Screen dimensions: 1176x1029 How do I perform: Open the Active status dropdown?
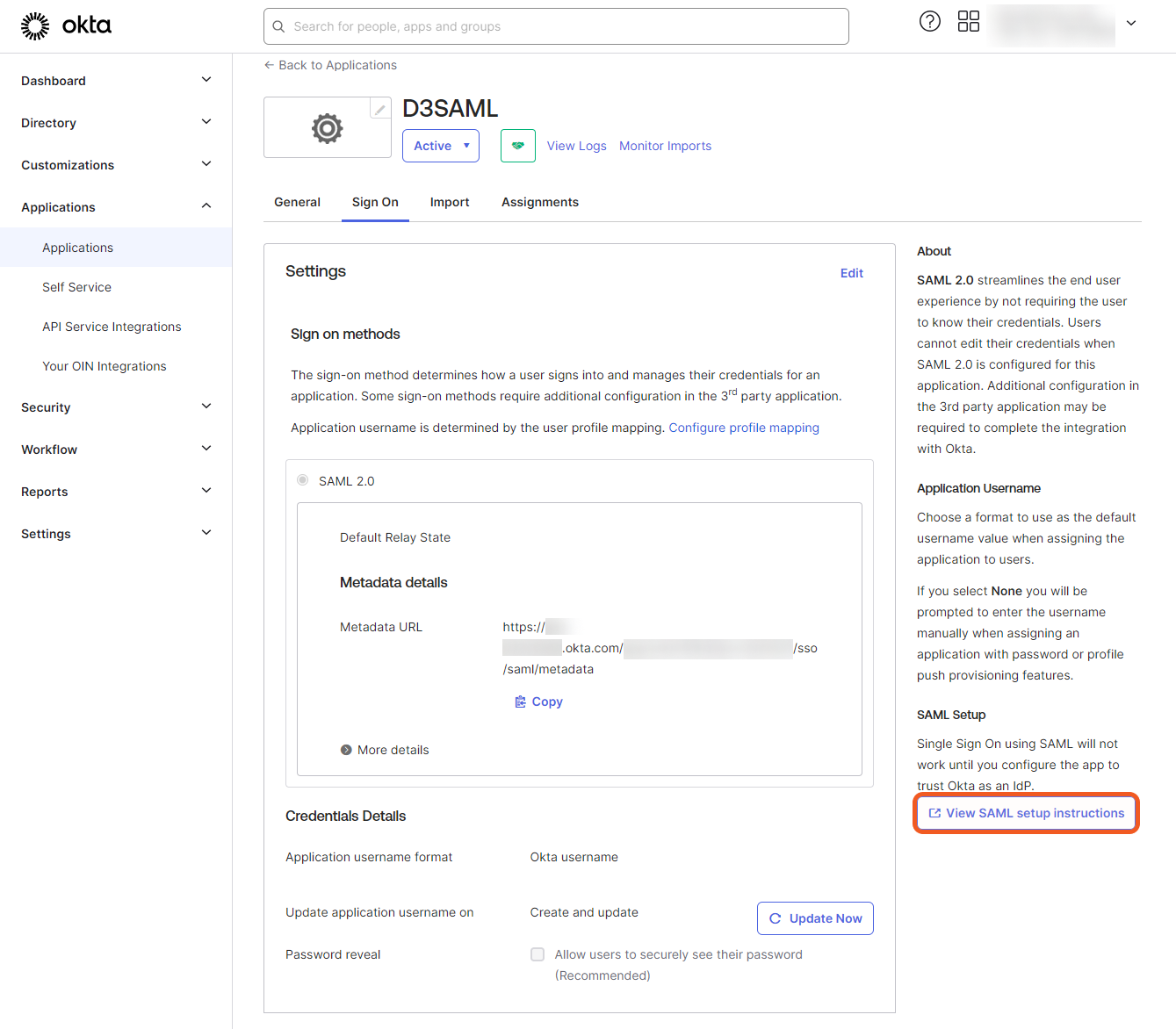coord(441,146)
